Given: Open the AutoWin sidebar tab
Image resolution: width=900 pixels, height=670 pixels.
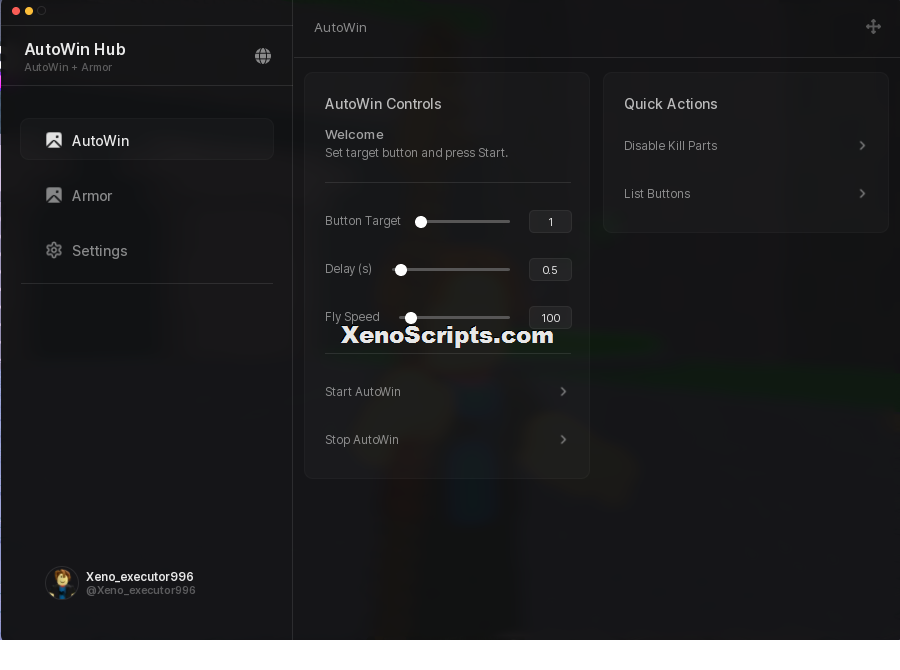Looking at the screenshot, I should [x=147, y=140].
